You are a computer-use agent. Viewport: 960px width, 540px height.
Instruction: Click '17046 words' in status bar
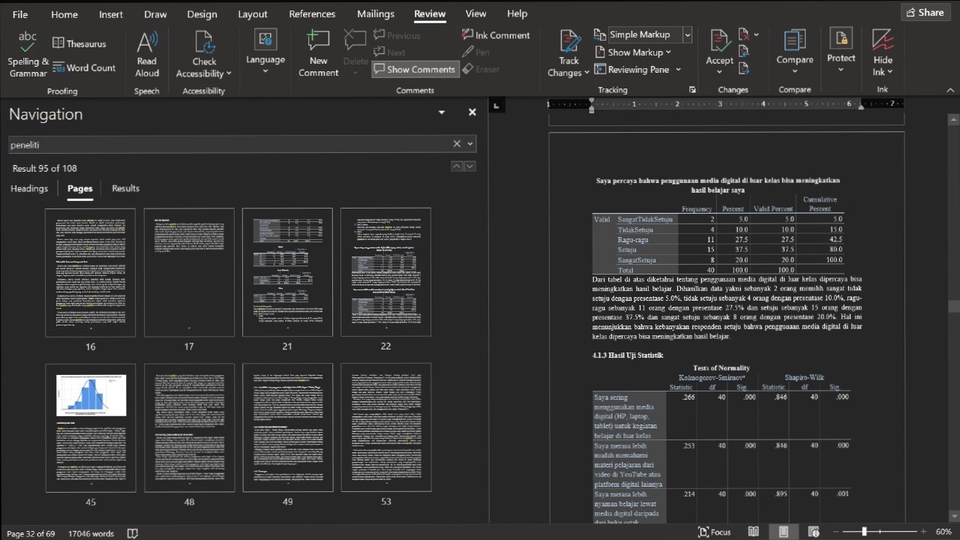coord(91,533)
